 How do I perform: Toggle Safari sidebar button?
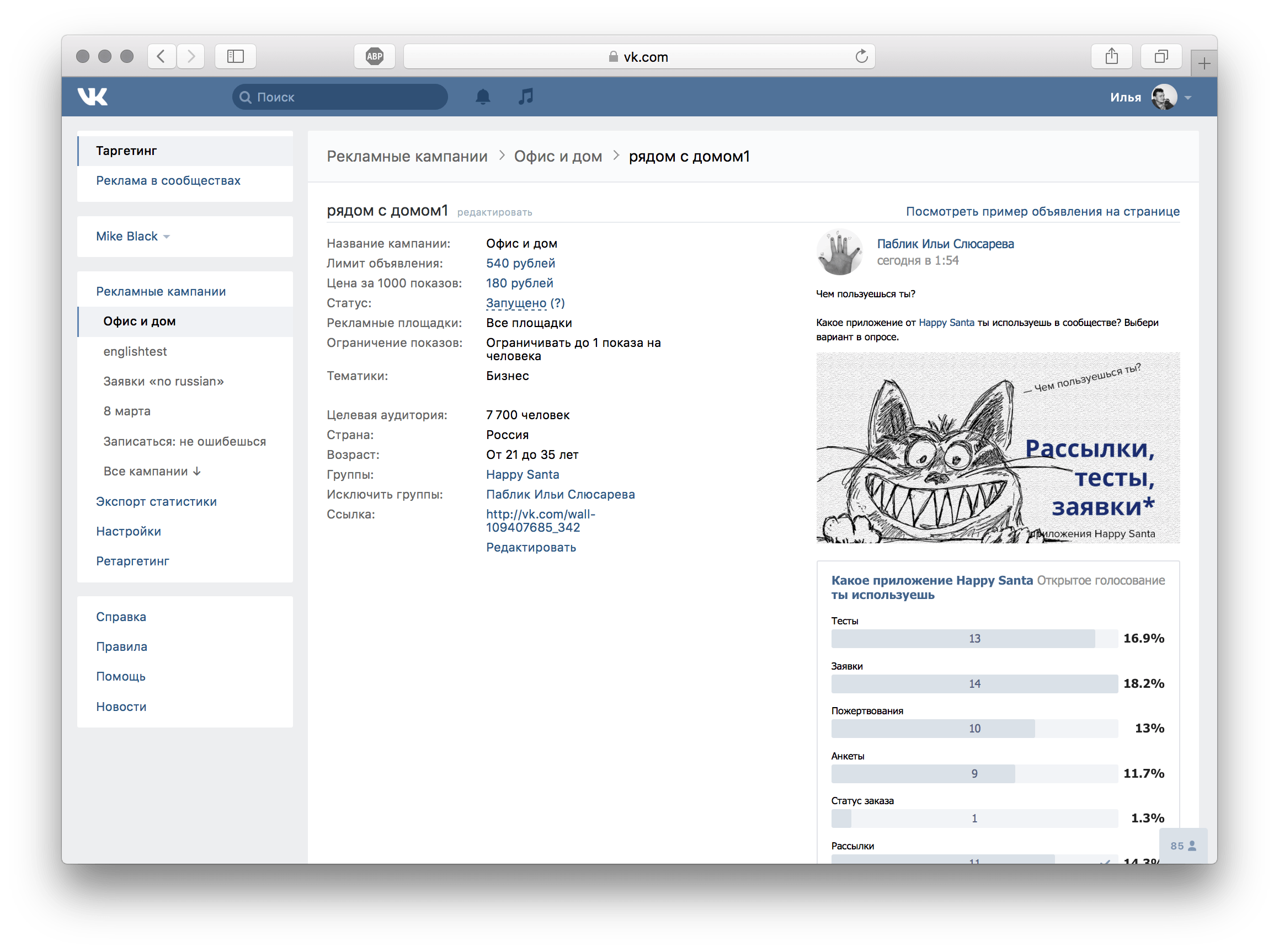click(235, 56)
